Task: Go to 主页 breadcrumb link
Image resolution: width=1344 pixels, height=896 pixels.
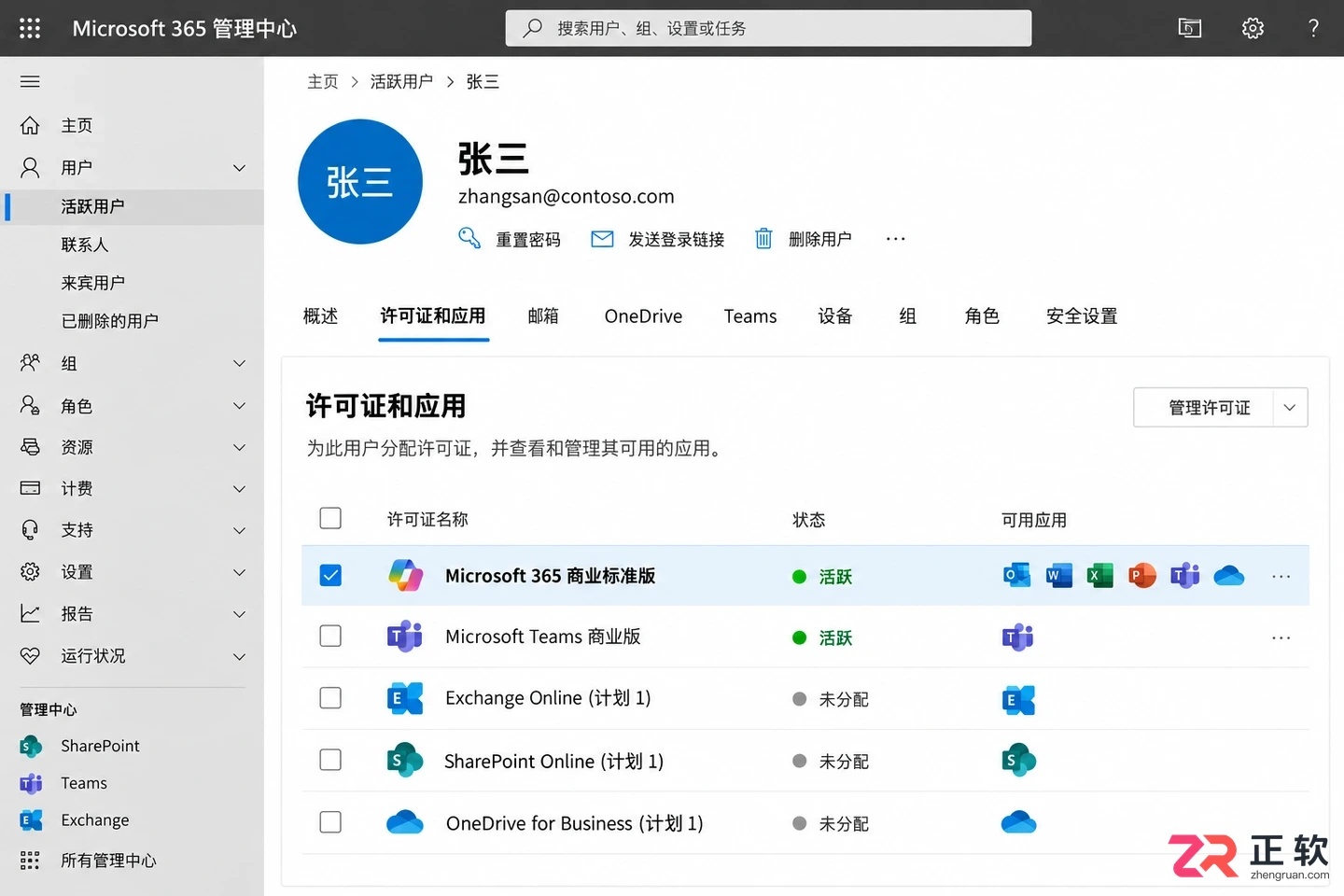Action: [323, 82]
